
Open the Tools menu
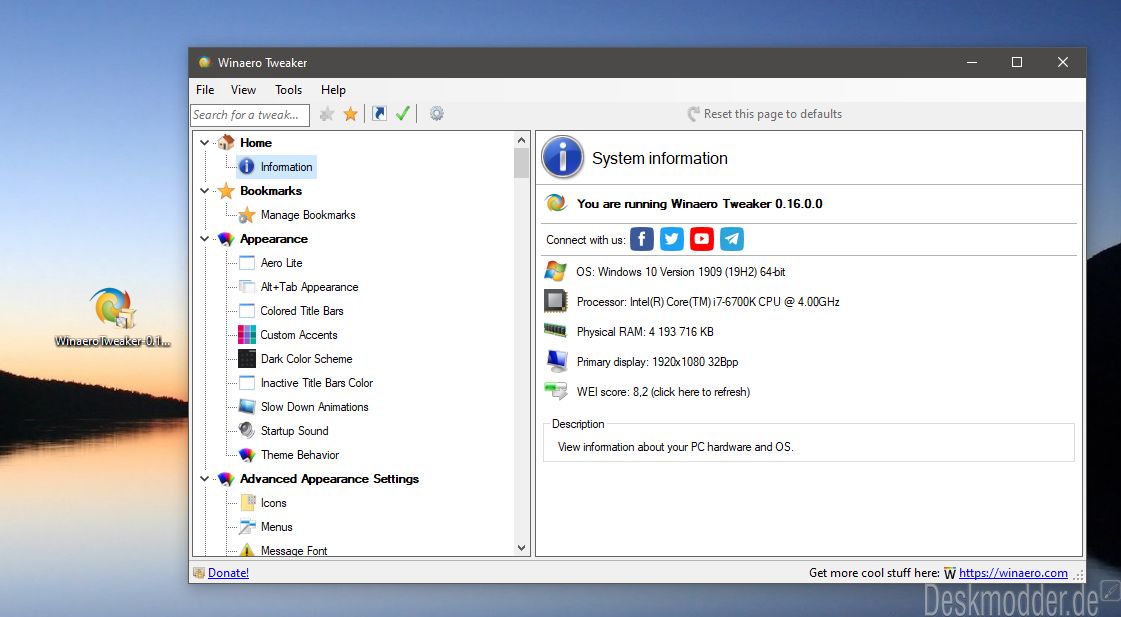(x=288, y=89)
